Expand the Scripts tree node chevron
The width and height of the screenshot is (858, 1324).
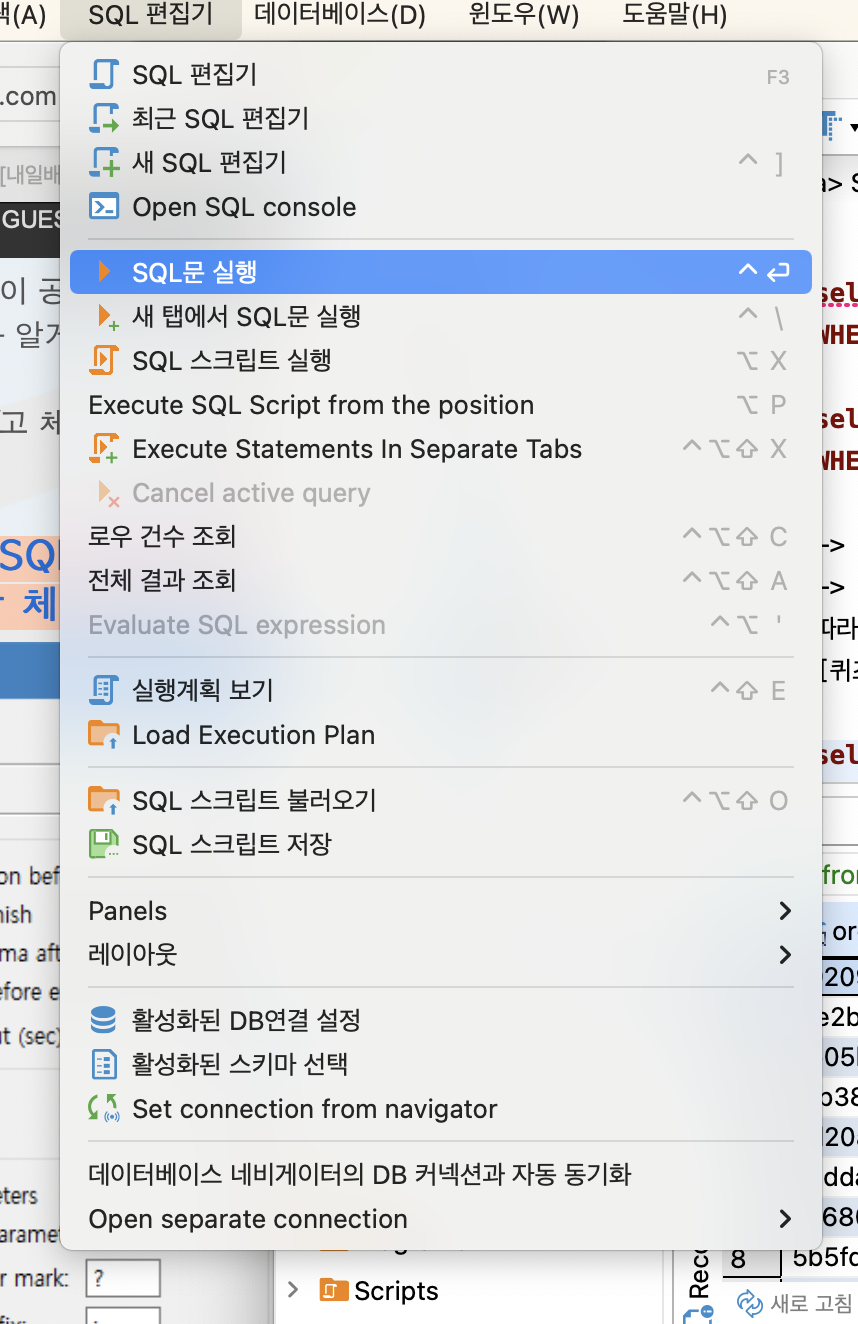pyautogui.click(x=293, y=1290)
